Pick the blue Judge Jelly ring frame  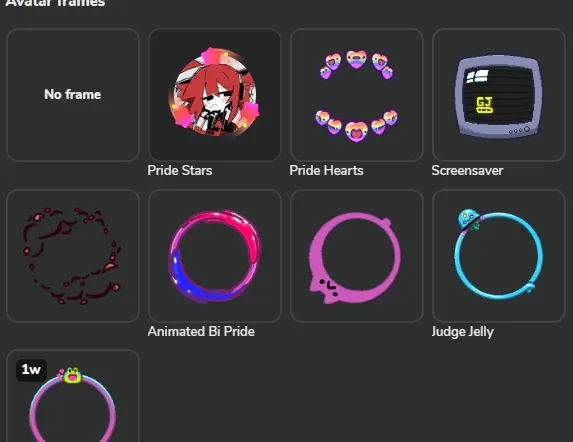pos(499,256)
